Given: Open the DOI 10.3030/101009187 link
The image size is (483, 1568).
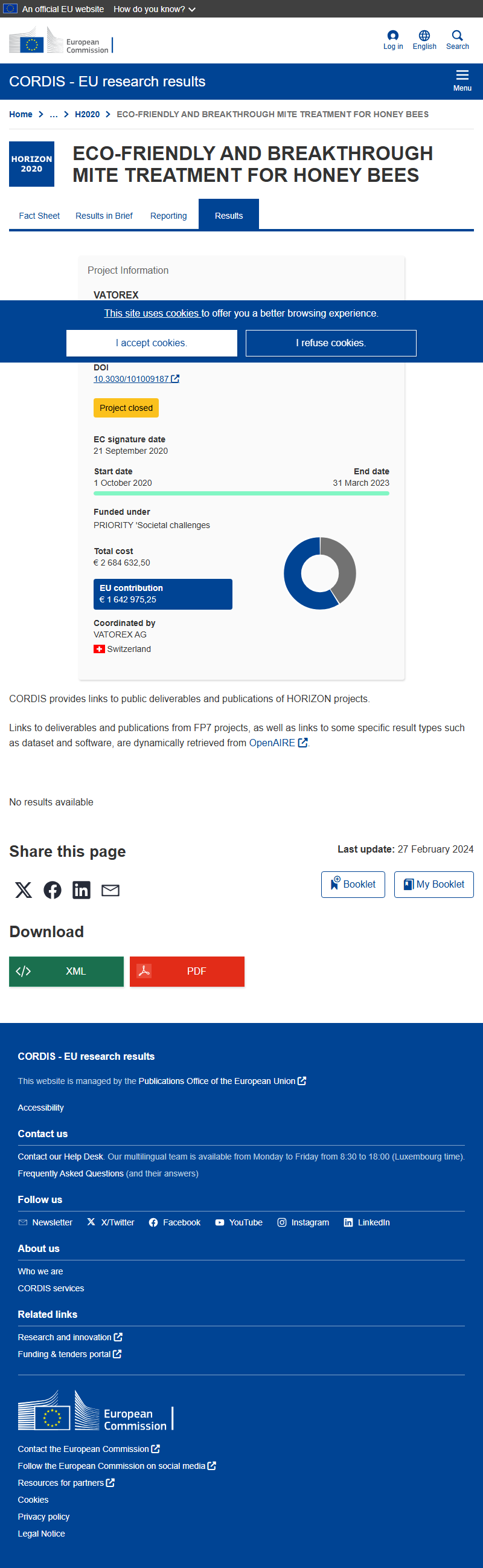Looking at the screenshot, I should pyautogui.click(x=136, y=379).
